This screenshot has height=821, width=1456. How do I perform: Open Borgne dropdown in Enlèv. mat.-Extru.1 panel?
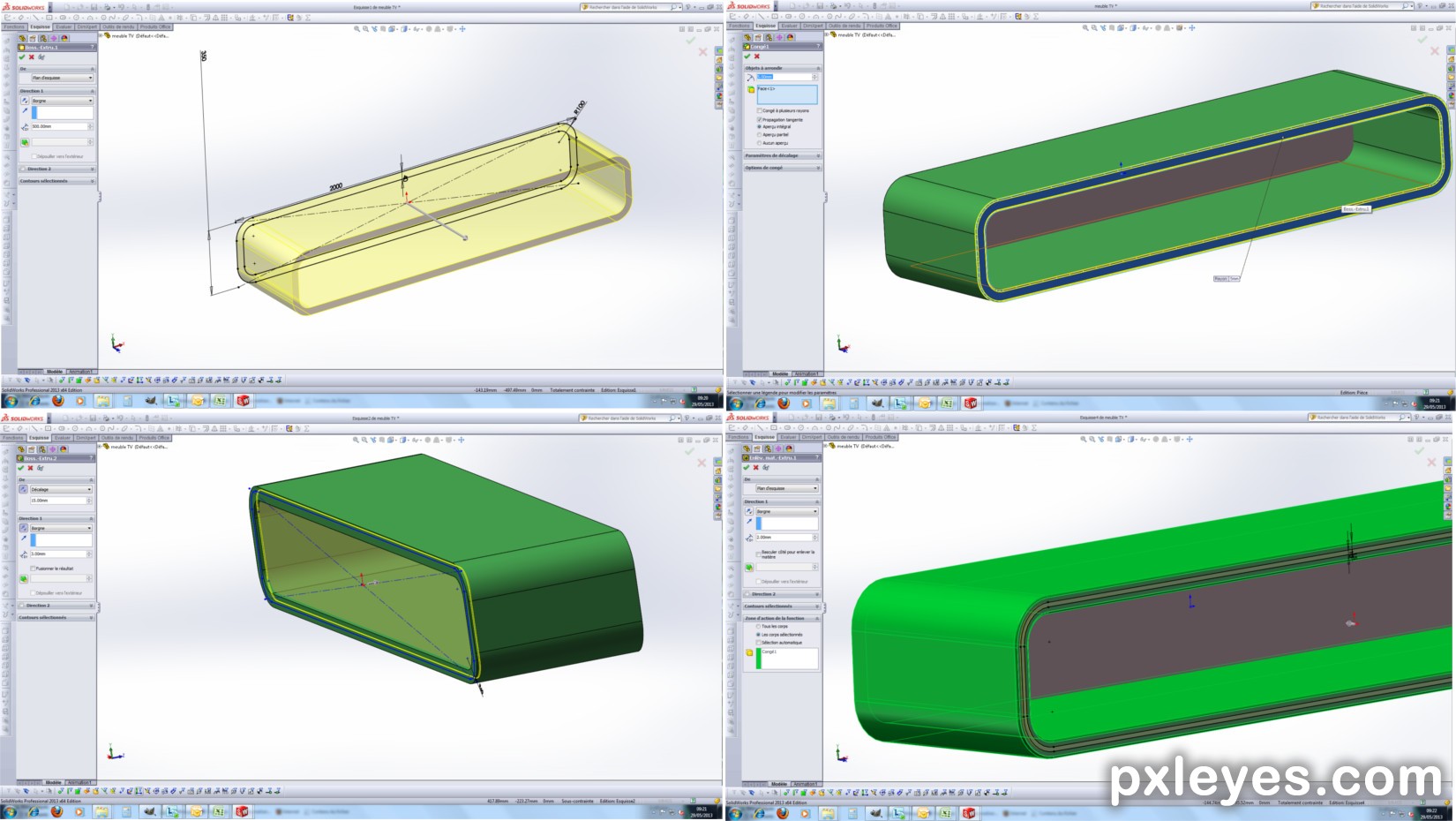pyautogui.click(x=787, y=511)
